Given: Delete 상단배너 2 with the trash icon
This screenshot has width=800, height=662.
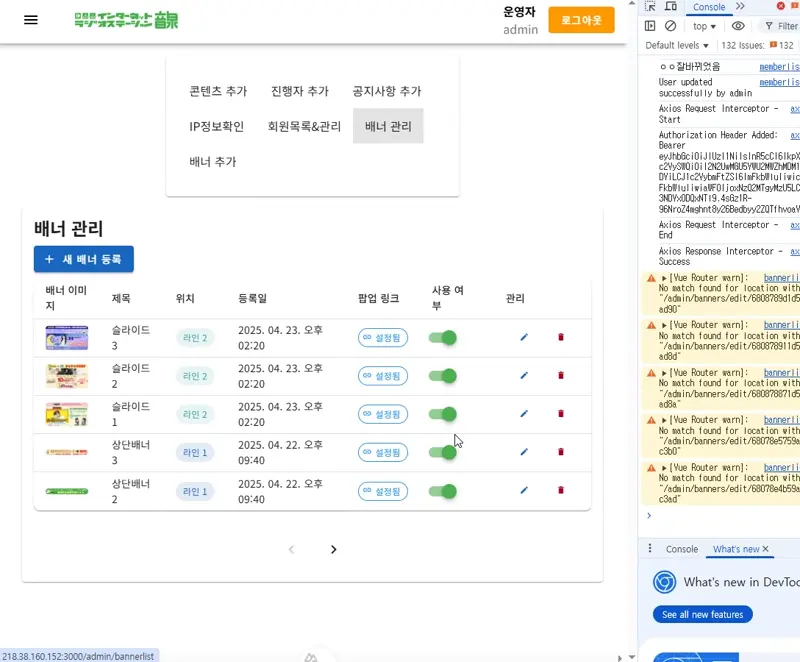Looking at the screenshot, I should [x=561, y=490].
